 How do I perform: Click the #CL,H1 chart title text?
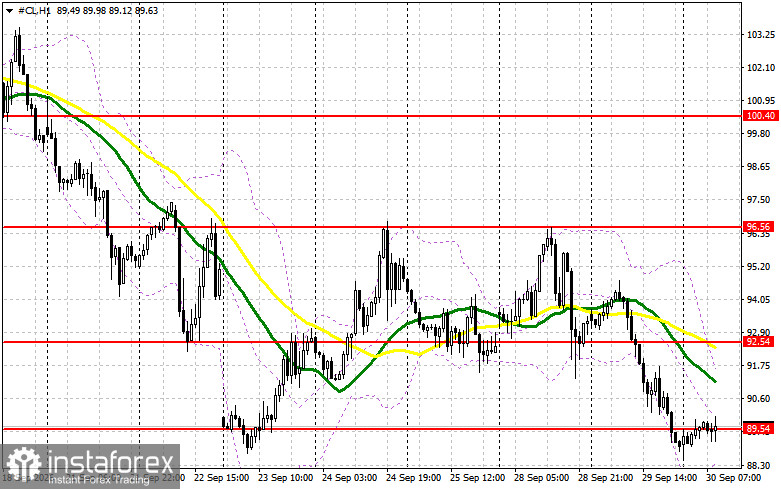pos(34,10)
